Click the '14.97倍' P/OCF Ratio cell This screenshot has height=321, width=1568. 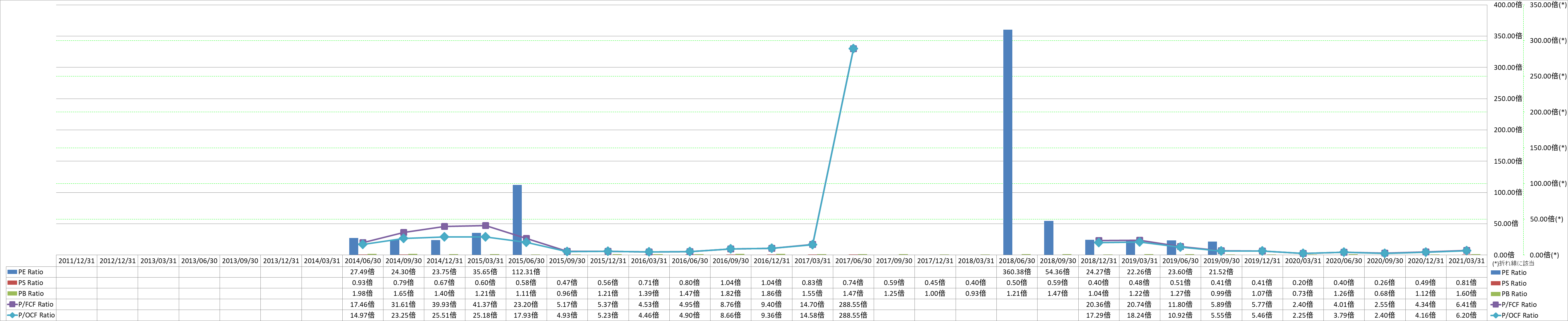pyautogui.click(x=363, y=316)
